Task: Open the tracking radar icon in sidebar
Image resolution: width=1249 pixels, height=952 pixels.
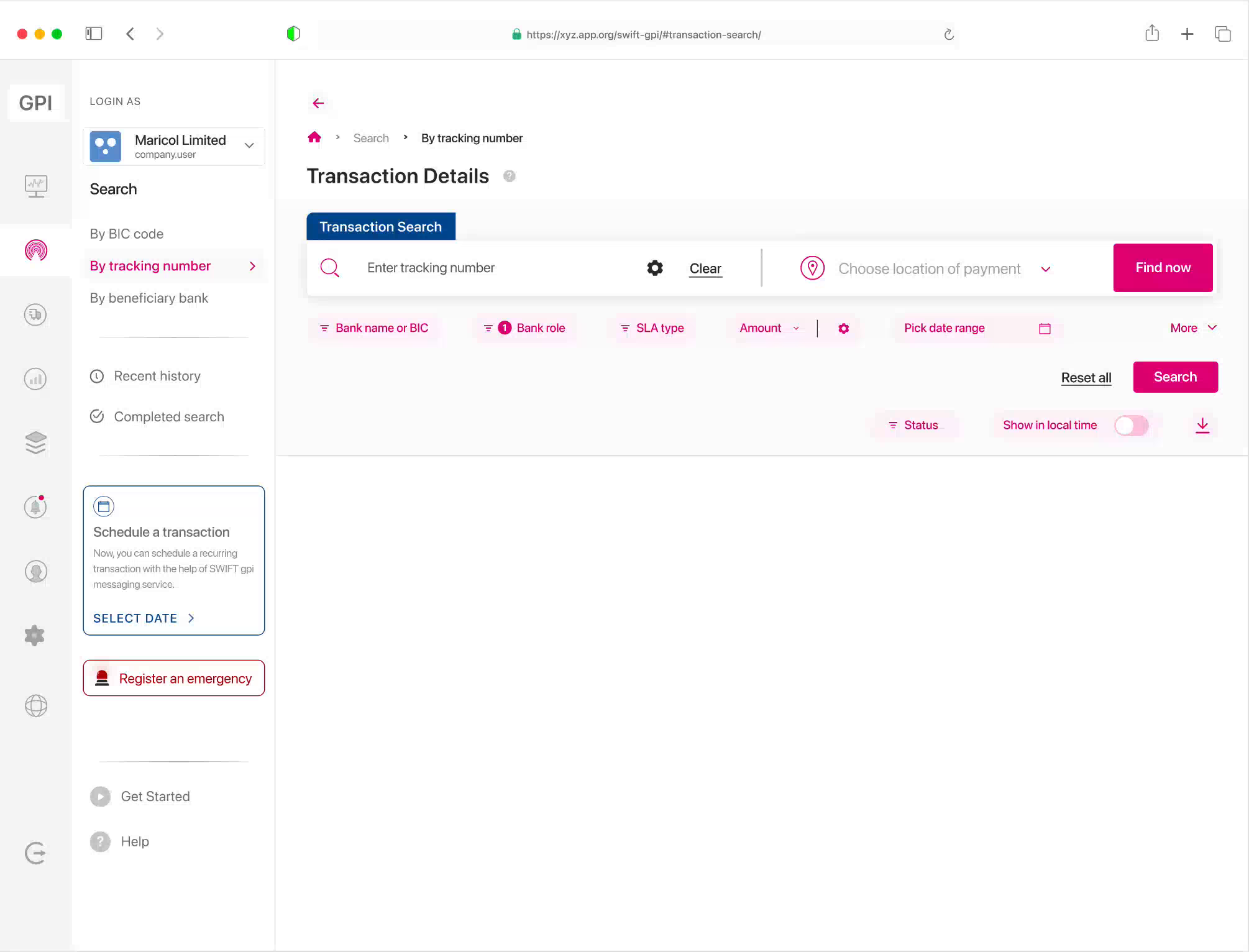Action: [35, 252]
